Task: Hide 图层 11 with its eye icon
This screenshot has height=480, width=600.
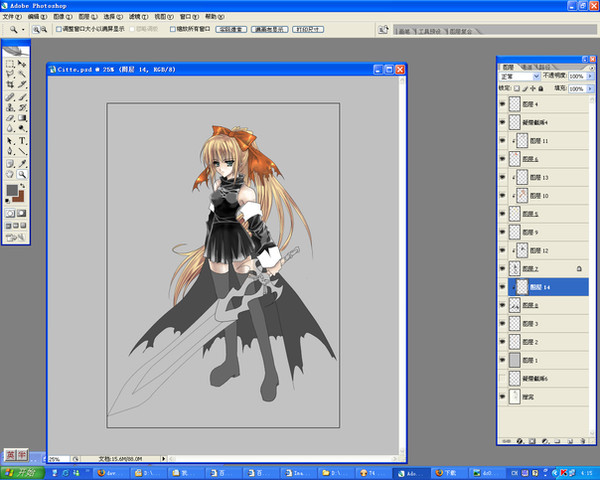Action: [502, 140]
